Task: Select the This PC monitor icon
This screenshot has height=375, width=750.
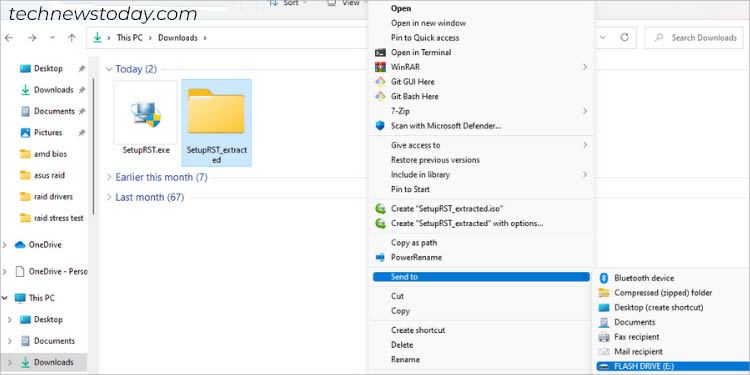Action: point(20,298)
